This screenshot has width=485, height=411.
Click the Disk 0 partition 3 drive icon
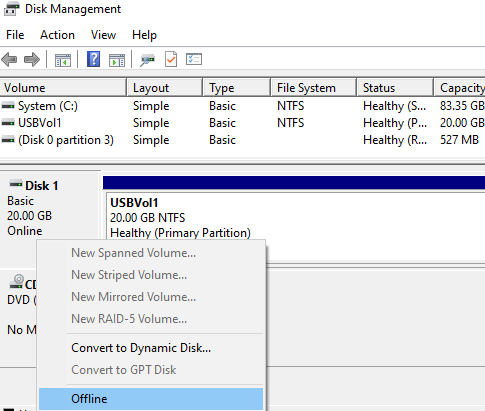[x=8, y=140]
